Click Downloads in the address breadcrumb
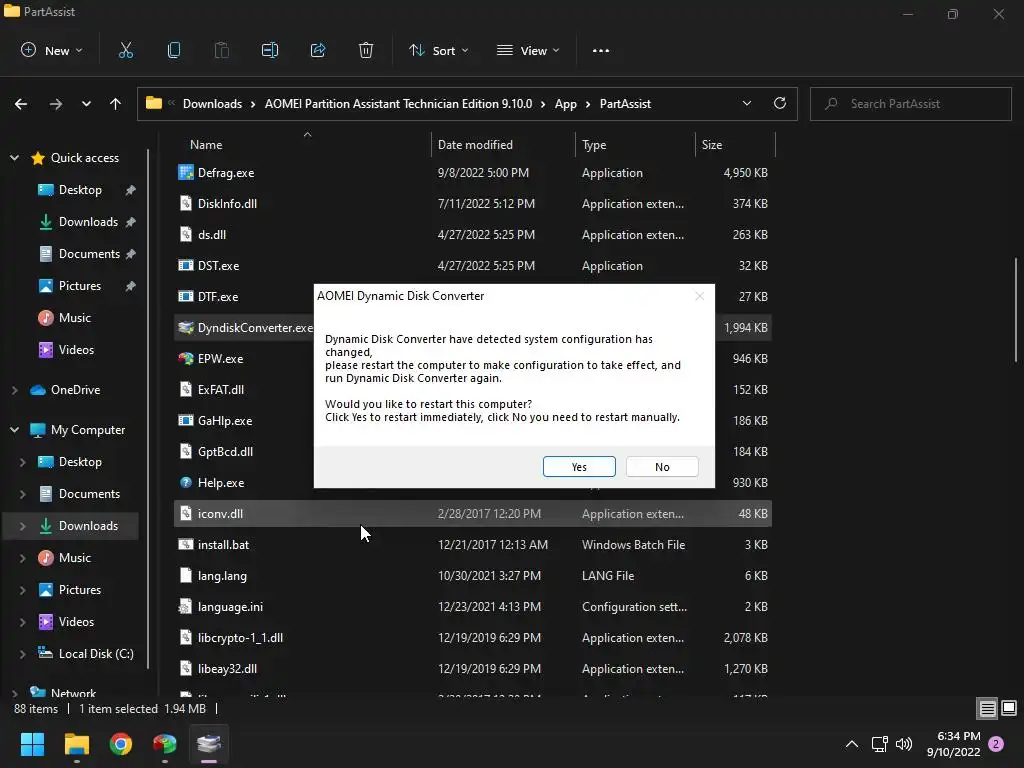Viewport: 1024px width, 768px height. pyautogui.click(x=212, y=104)
